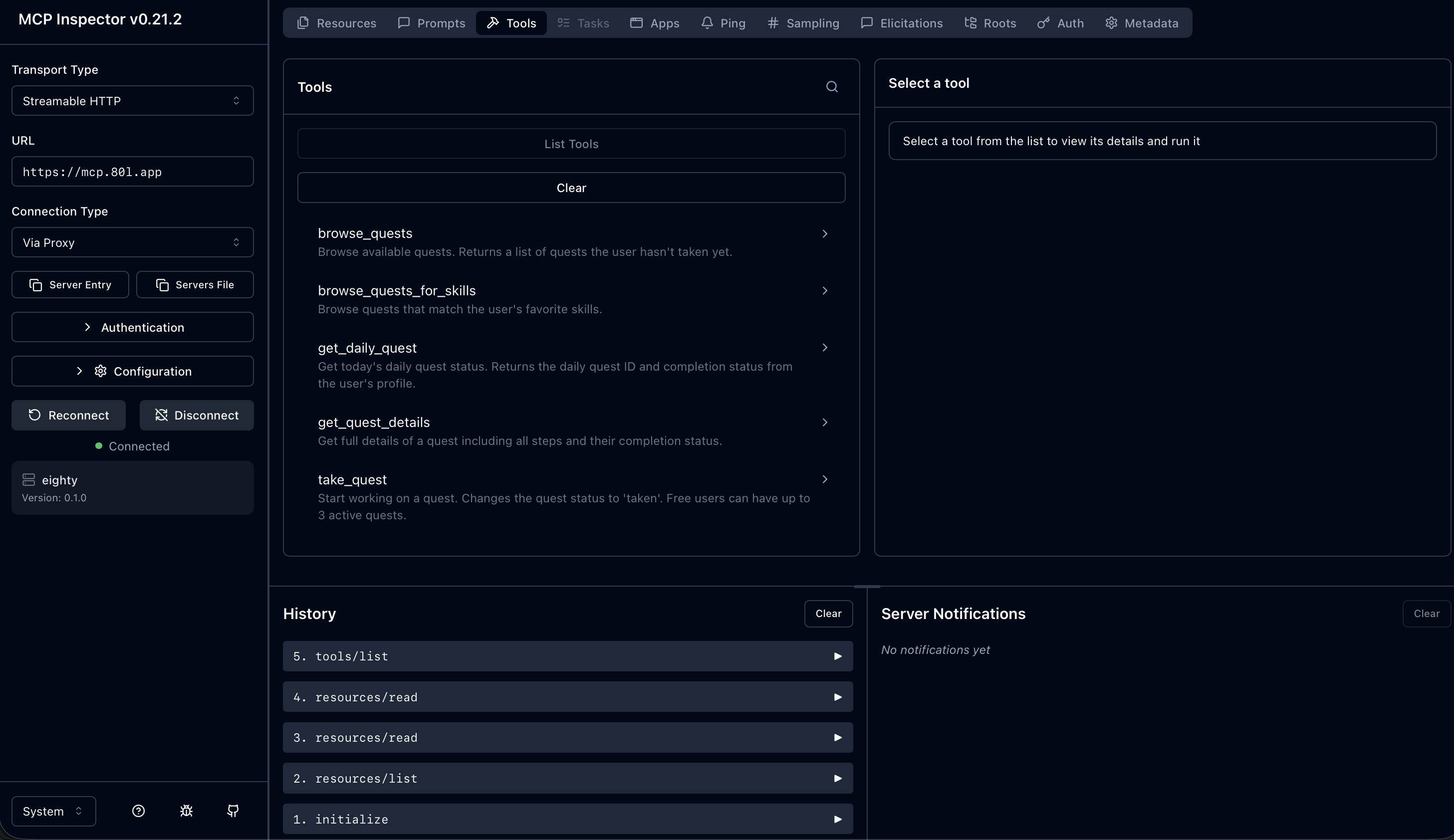Screen dimensions: 1454x840
Task: Expand history entry 5. tools/list
Action: (568, 656)
